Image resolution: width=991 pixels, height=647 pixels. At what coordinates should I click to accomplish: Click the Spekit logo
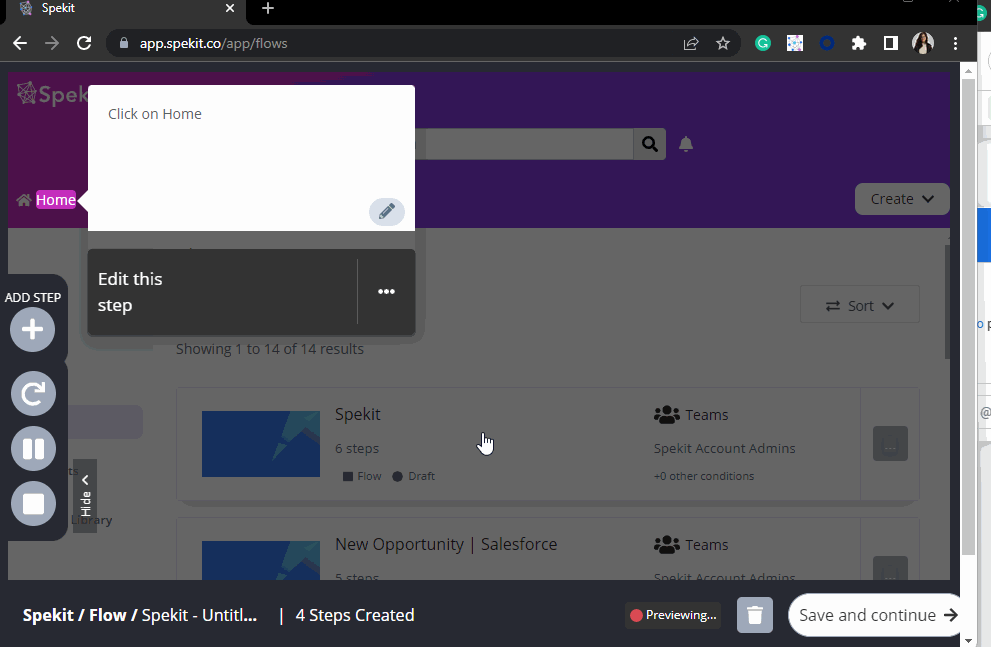click(52, 95)
